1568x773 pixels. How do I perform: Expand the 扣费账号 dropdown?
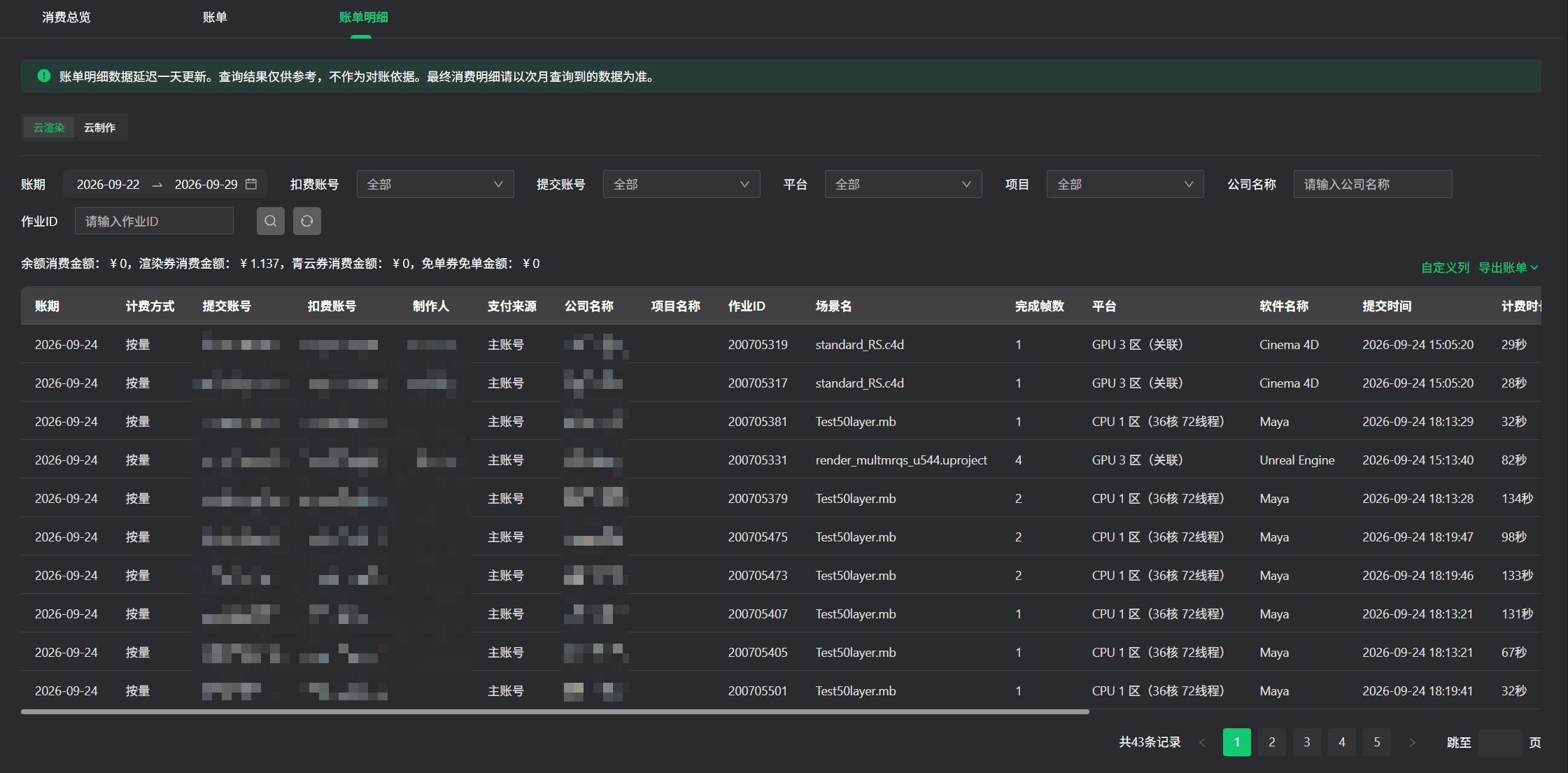tap(435, 184)
